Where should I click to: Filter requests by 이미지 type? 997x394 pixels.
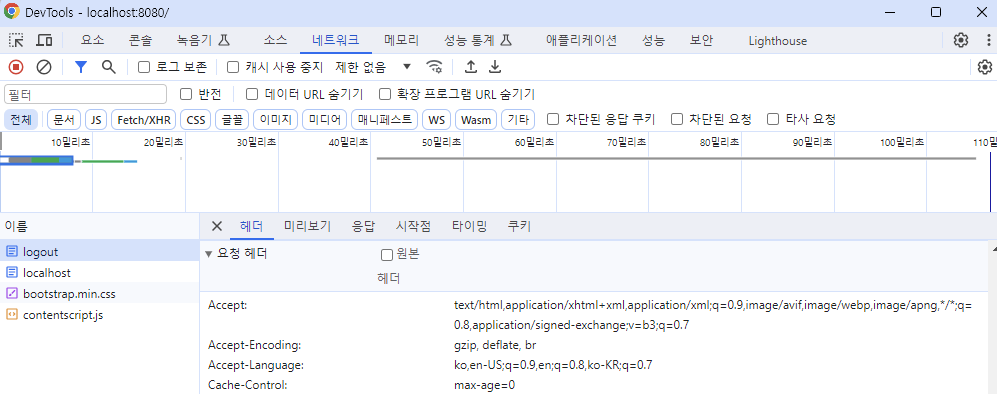tap(275, 119)
